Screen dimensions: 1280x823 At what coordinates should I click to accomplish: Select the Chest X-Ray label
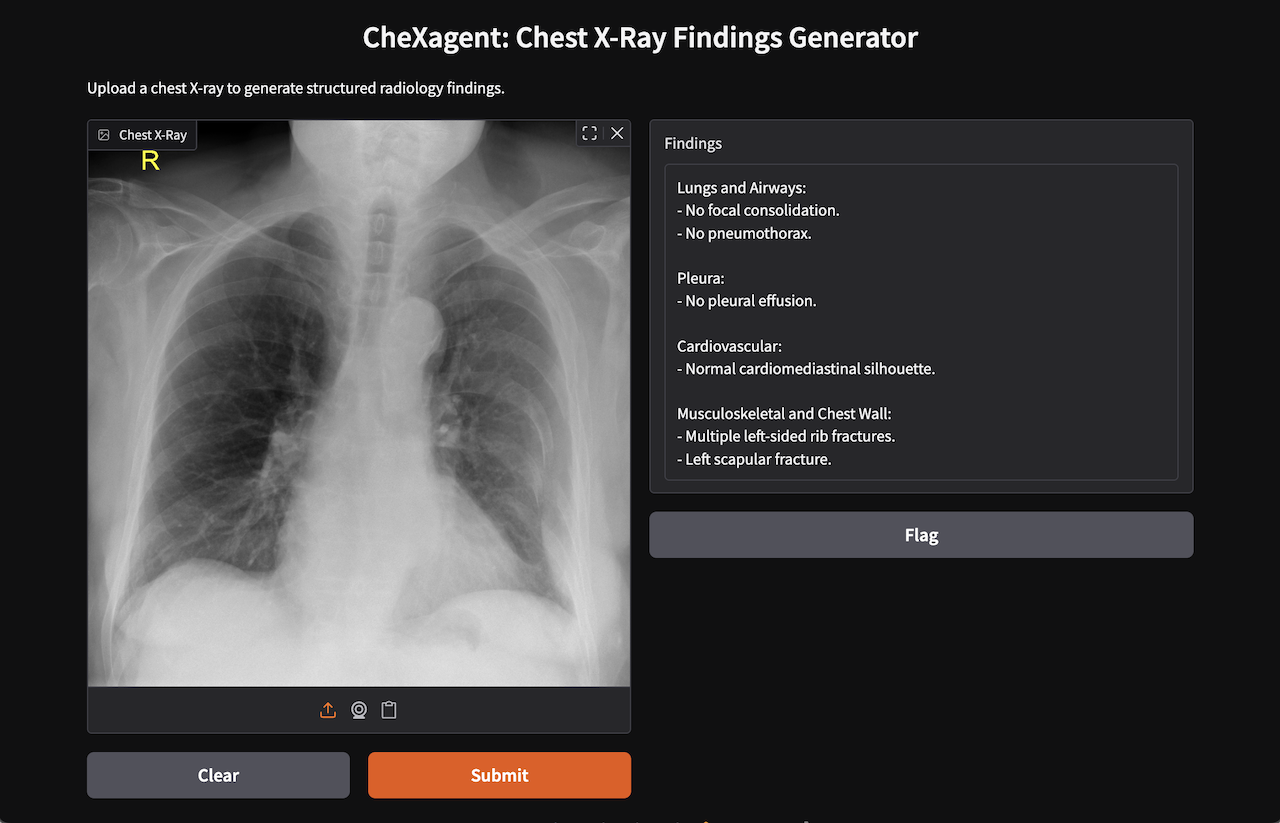click(x=151, y=134)
